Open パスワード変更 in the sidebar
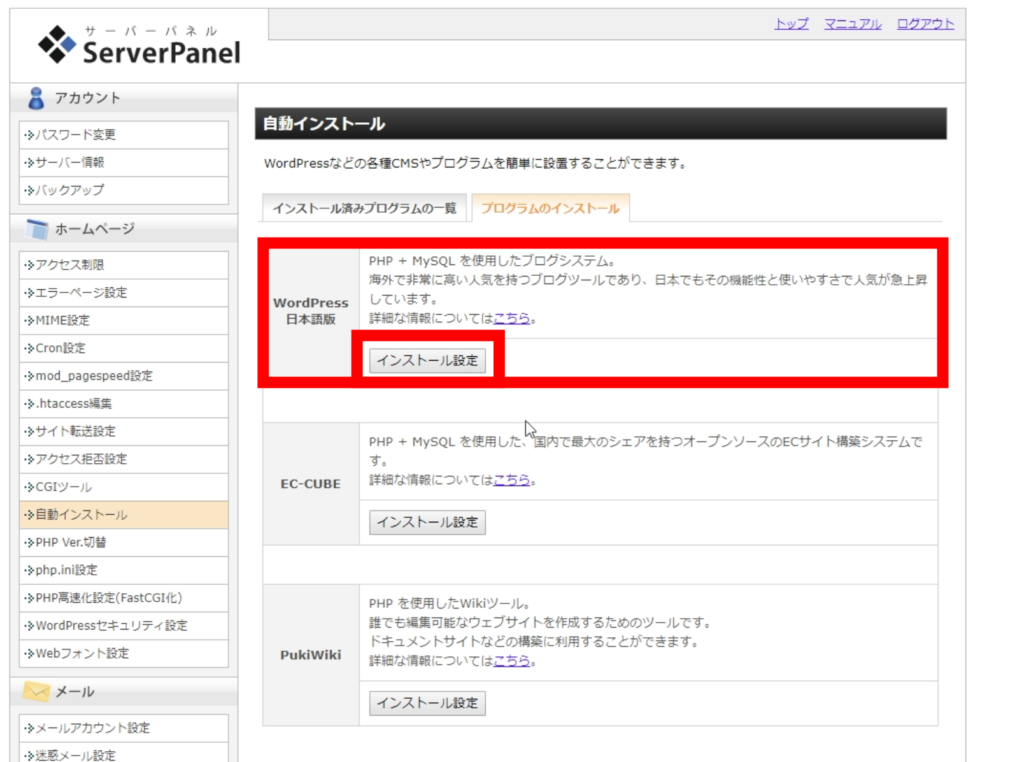Screen dimensions: 1024x762 point(124,135)
